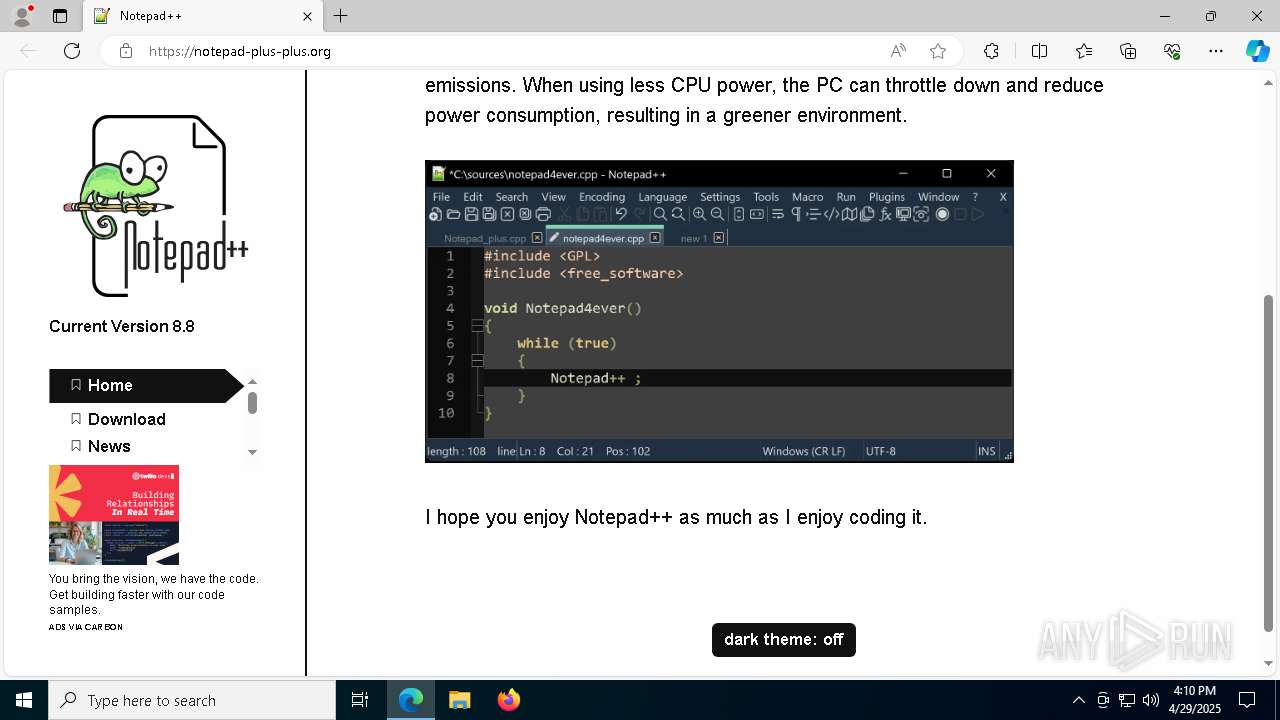Screen dimensions: 1280x720
Task: Click the page vertical scrollbar thumb
Action: pos(1268,463)
